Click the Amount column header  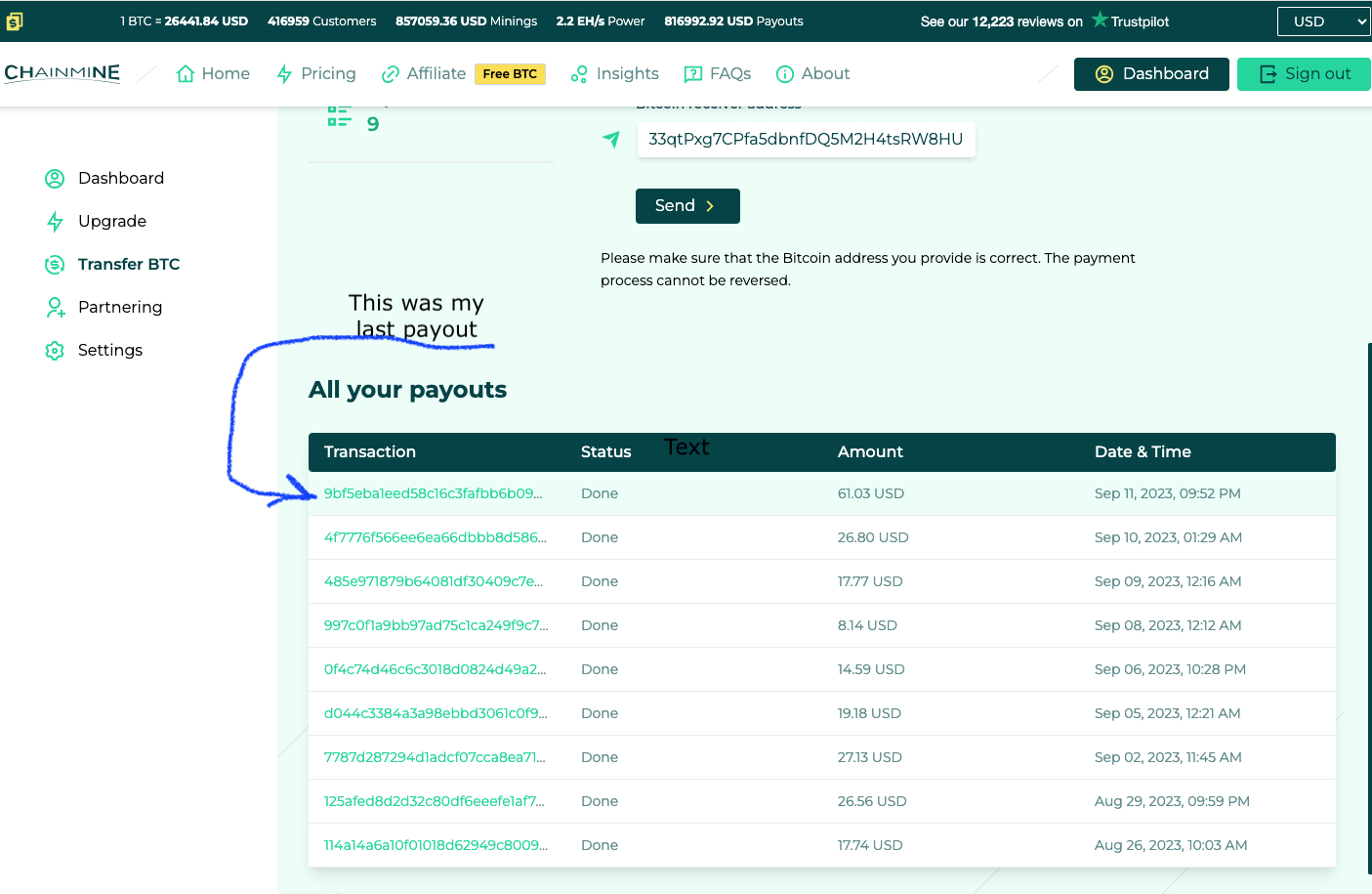(x=870, y=452)
